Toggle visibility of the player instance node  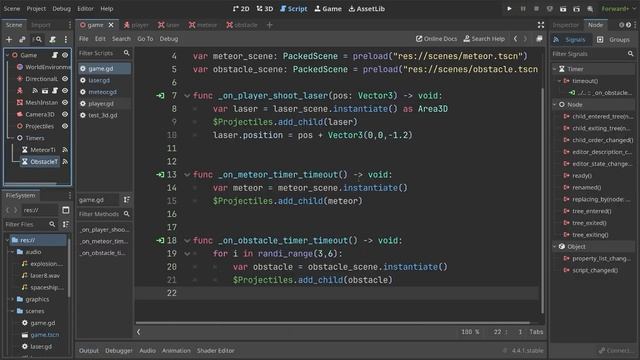point(64,91)
